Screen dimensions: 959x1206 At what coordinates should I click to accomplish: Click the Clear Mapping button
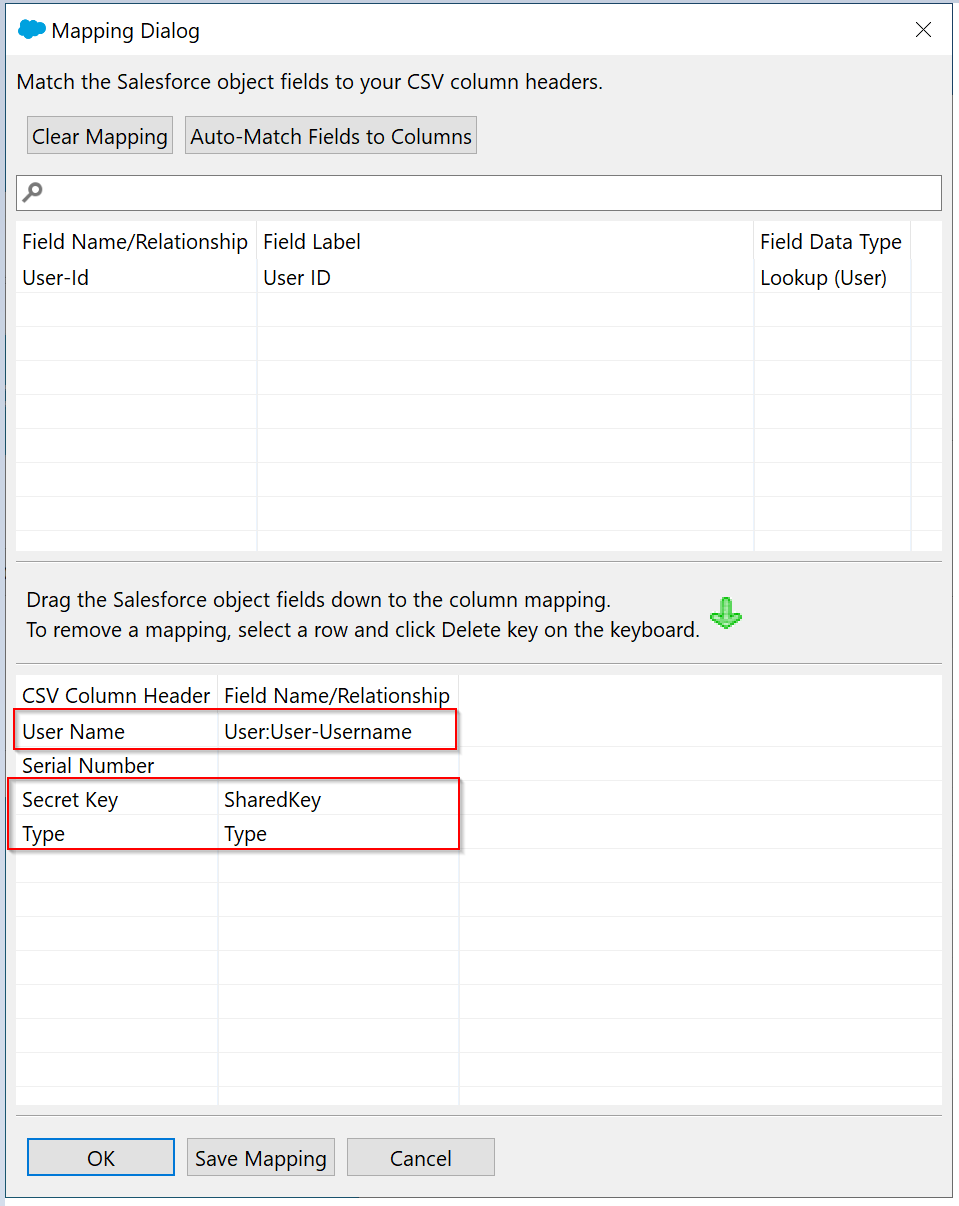[x=99, y=136]
